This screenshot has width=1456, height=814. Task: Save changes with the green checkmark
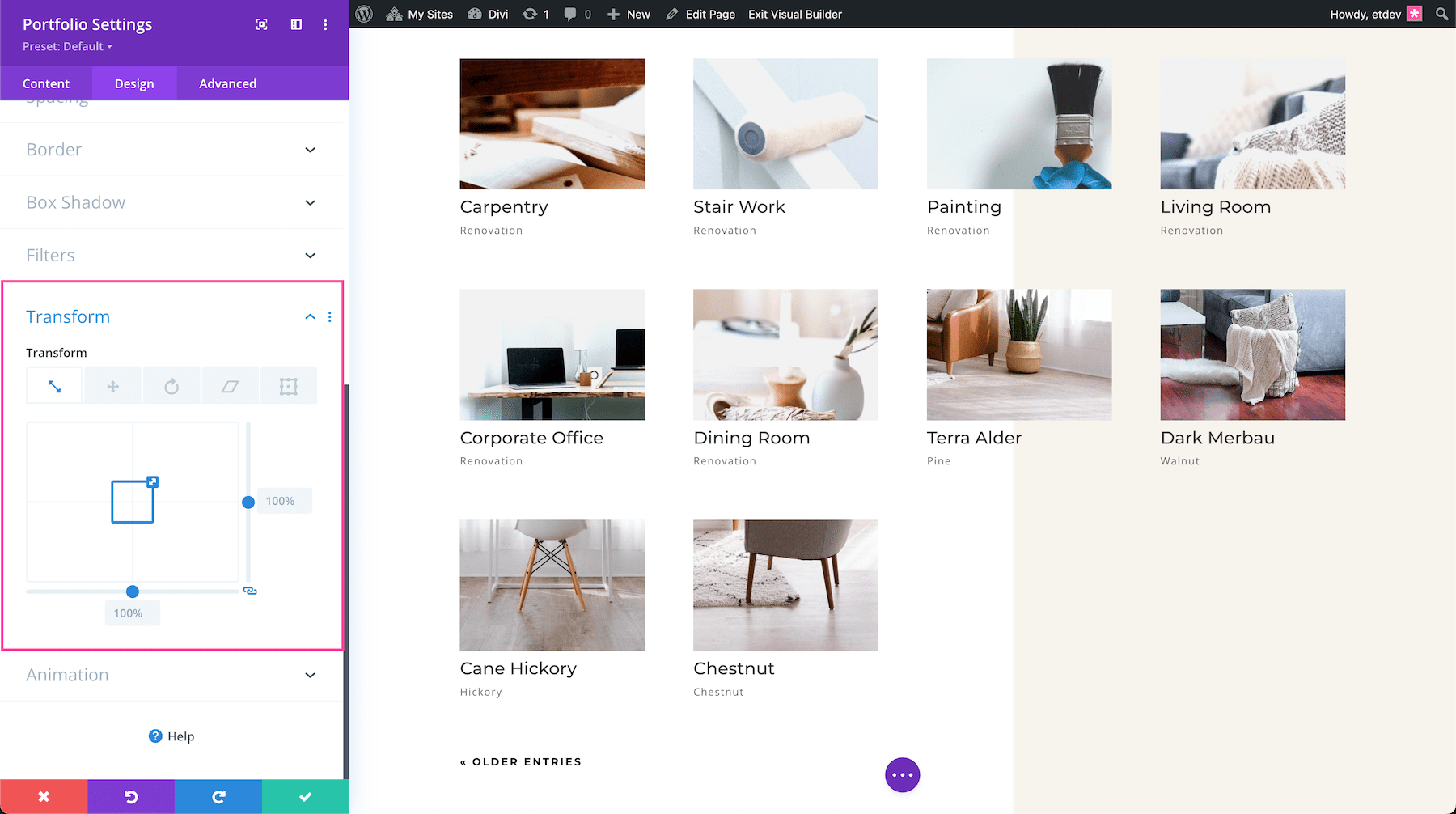pyautogui.click(x=305, y=796)
